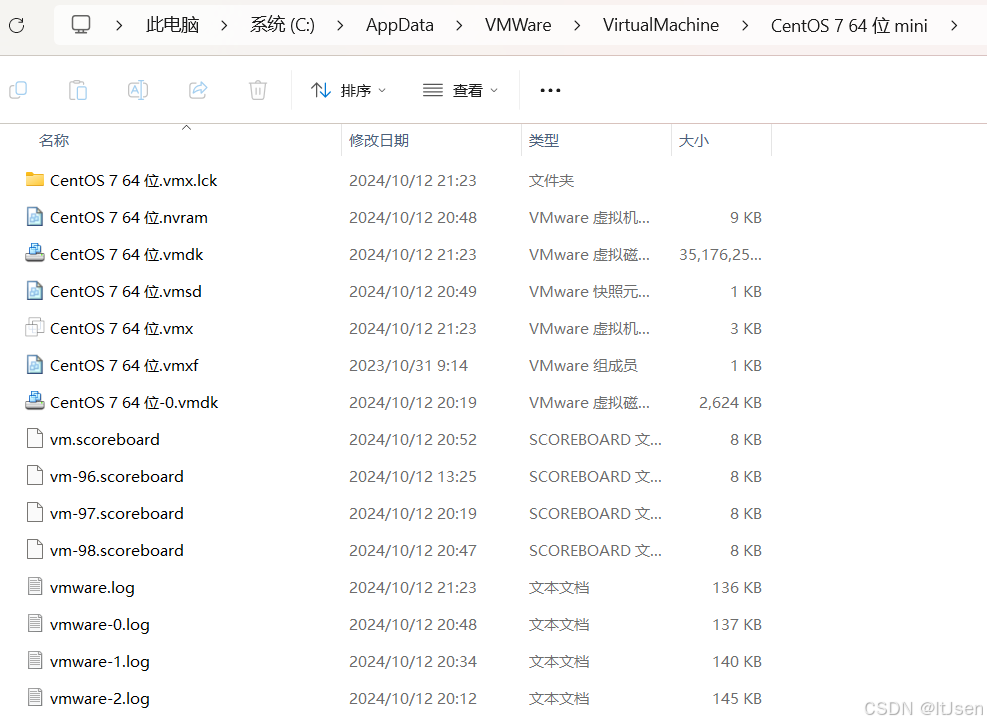Expand chevron after AppData in breadcrumb
This screenshot has width=987, height=726.
pyautogui.click(x=459, y=25)
